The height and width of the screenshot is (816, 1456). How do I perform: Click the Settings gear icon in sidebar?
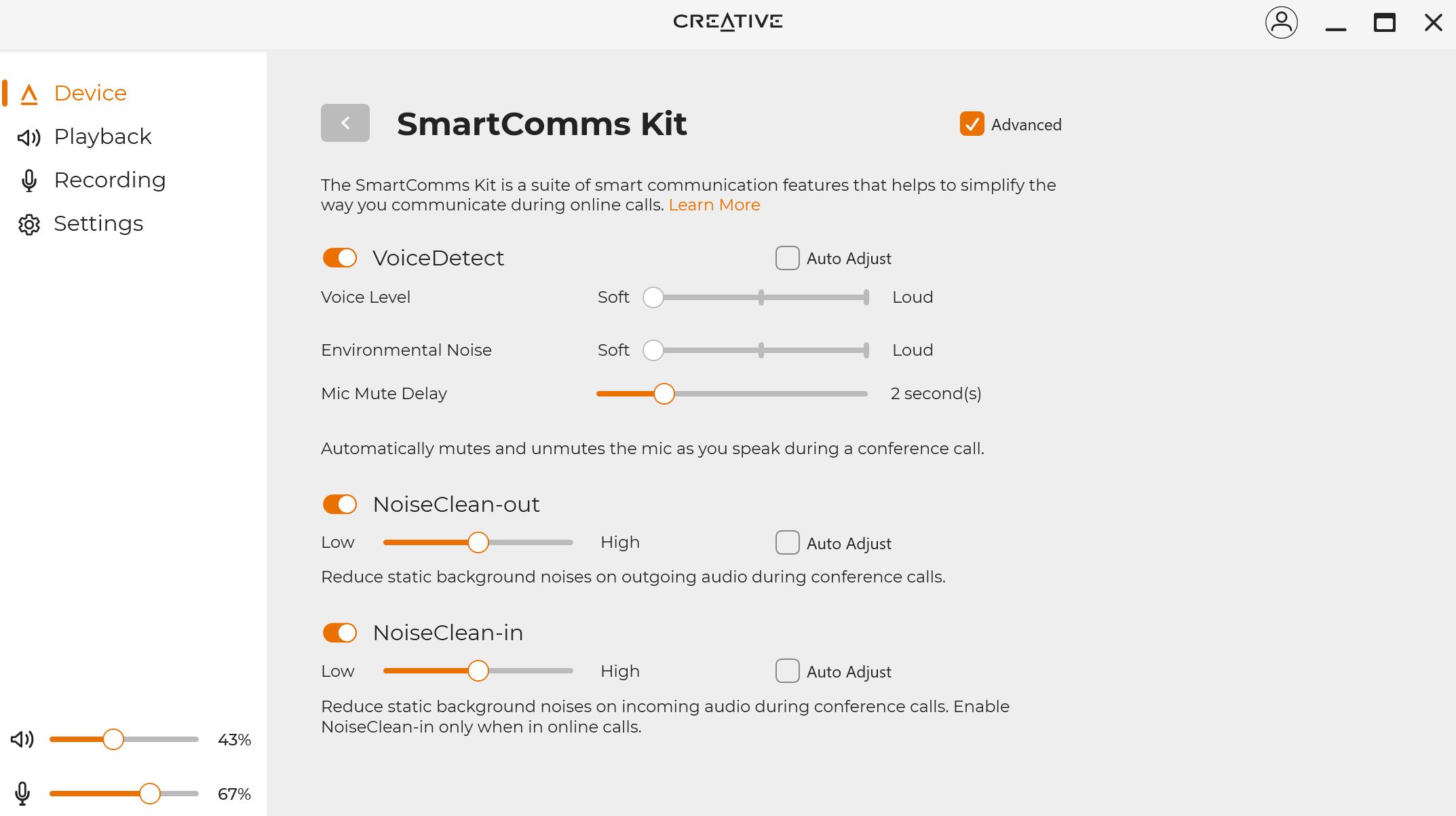click(29, 224)
